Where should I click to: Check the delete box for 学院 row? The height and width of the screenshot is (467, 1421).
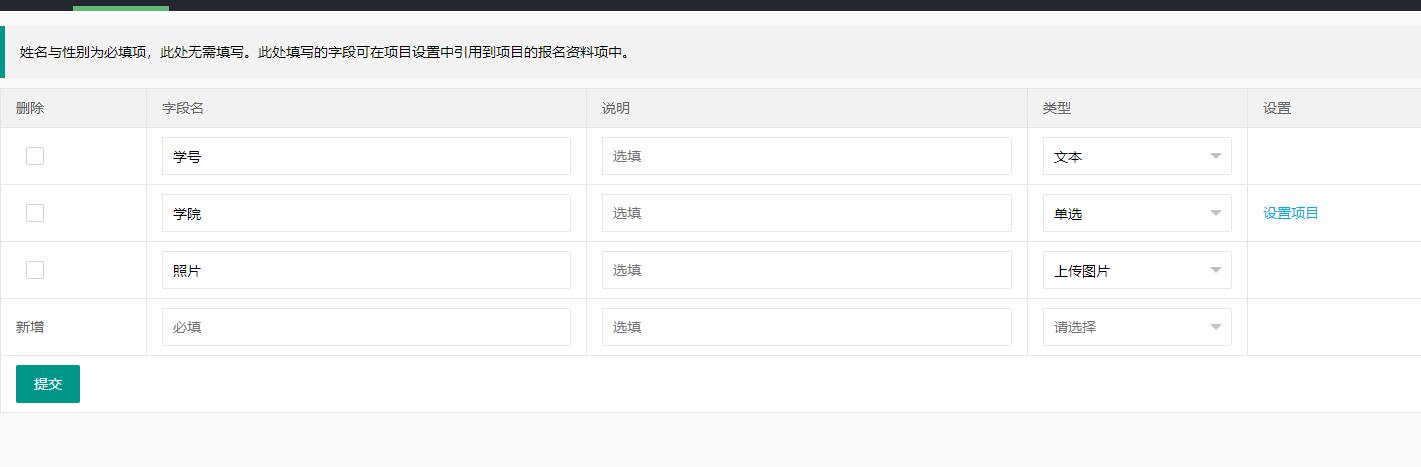(x=35, y=213)
